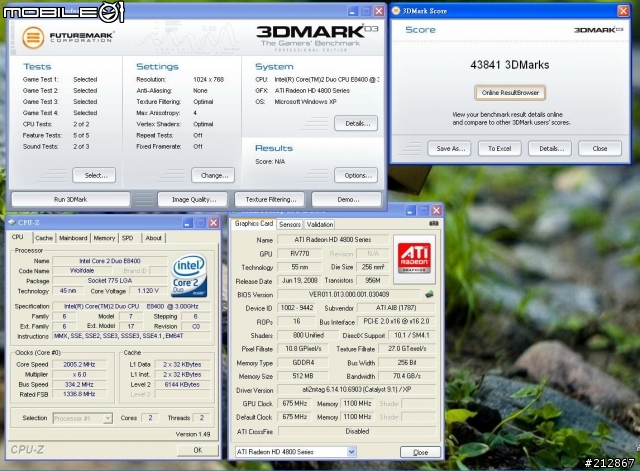Click Details in the Score window
This screenshot has height=471, width=640.
[x=550, y=149]
